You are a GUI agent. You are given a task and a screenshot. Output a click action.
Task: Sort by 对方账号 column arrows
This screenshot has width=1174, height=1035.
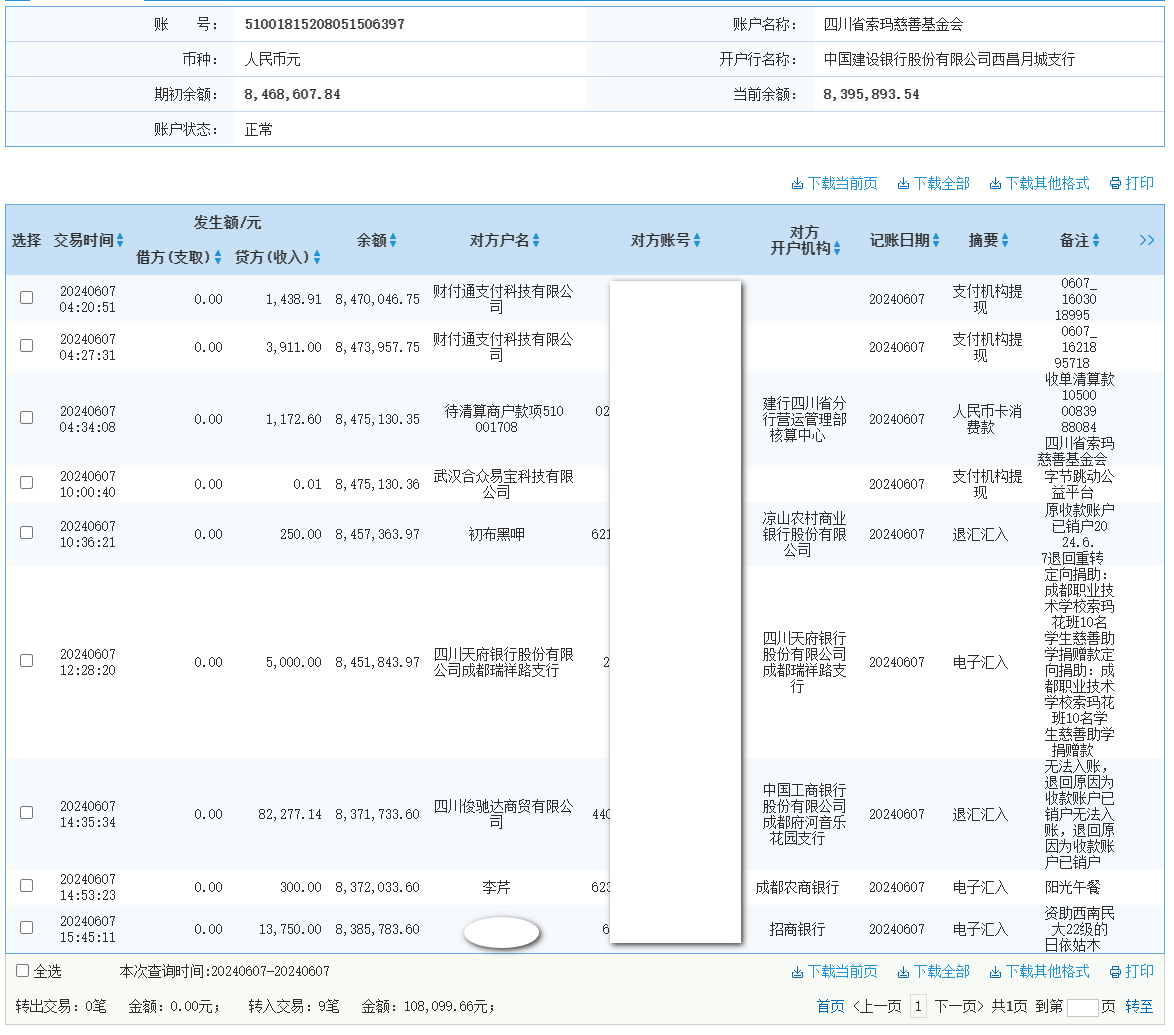697,240
